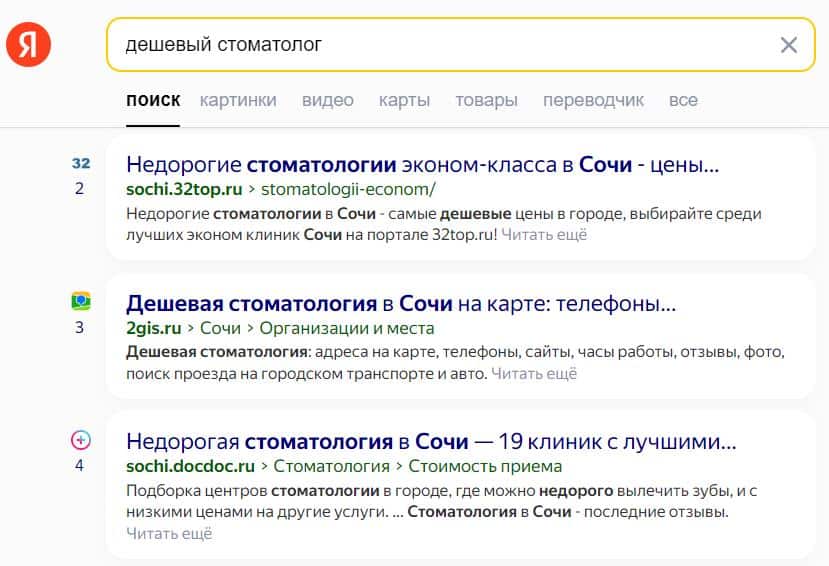Click the Yandex logo icon
829x566 pixels.
tap(28, 45)
